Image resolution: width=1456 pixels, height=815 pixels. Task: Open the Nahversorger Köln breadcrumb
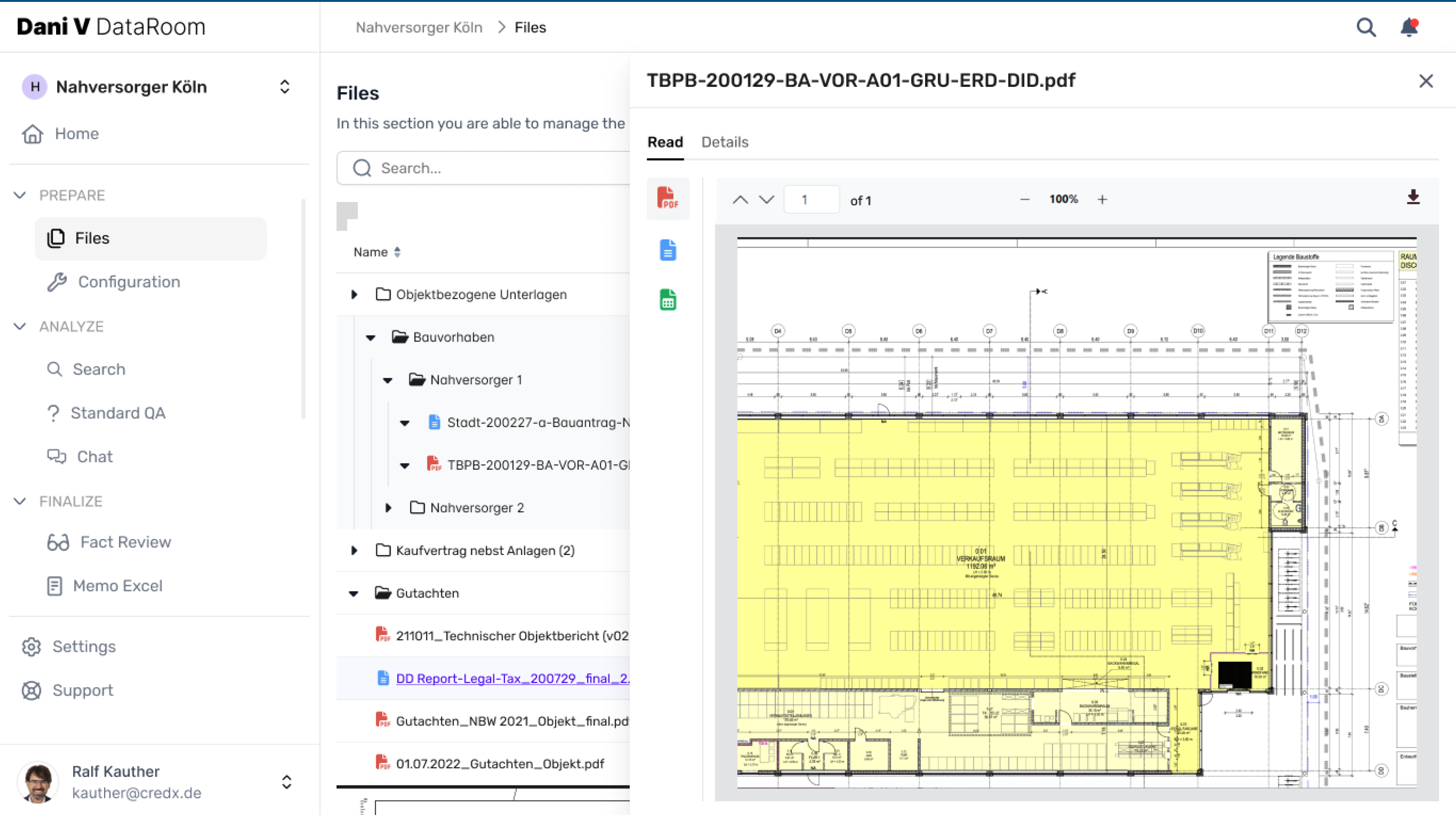point(419,27)
